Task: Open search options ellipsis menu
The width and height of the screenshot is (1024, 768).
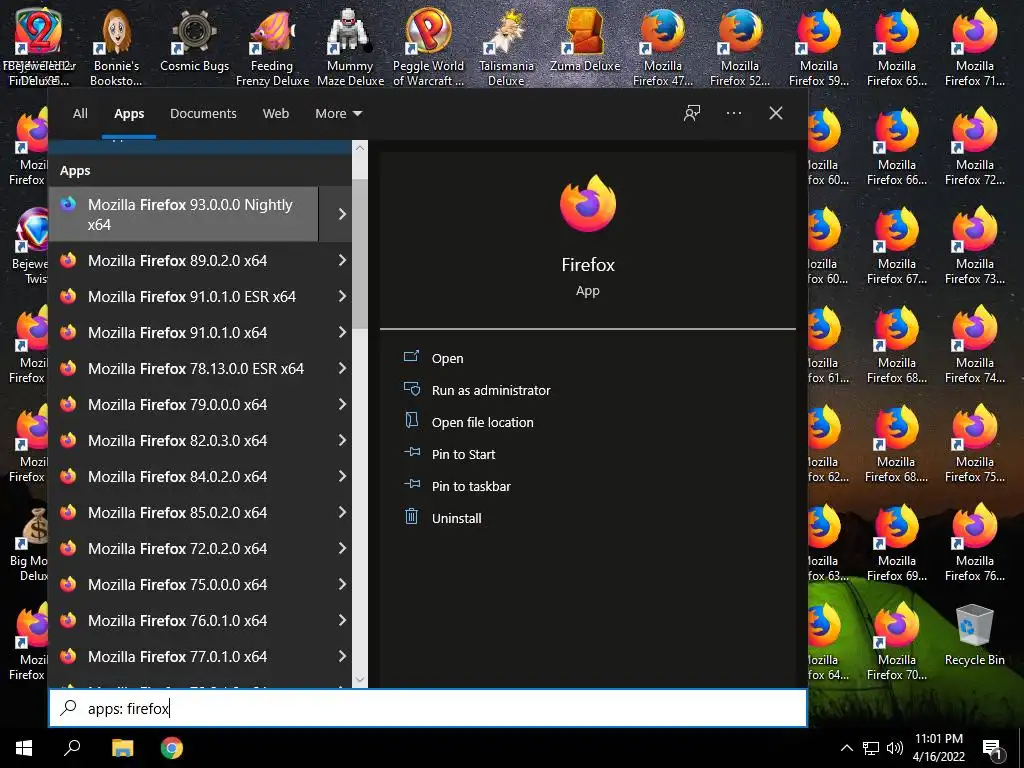Action: 733,113
